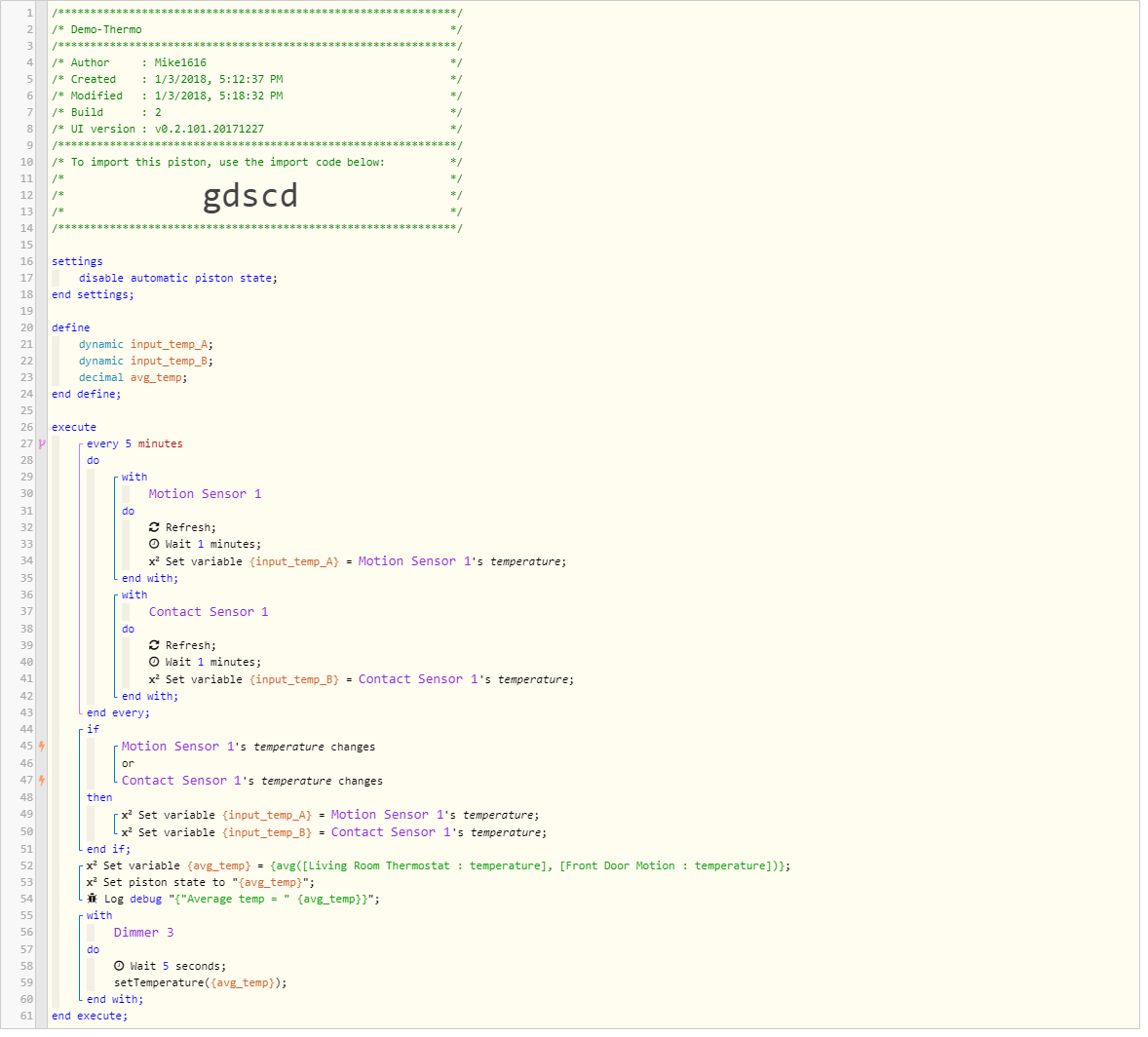This screenshot has width=1148, height=1037.
Task: Click 'end every;' on line 43
Action: pos(118,715)
